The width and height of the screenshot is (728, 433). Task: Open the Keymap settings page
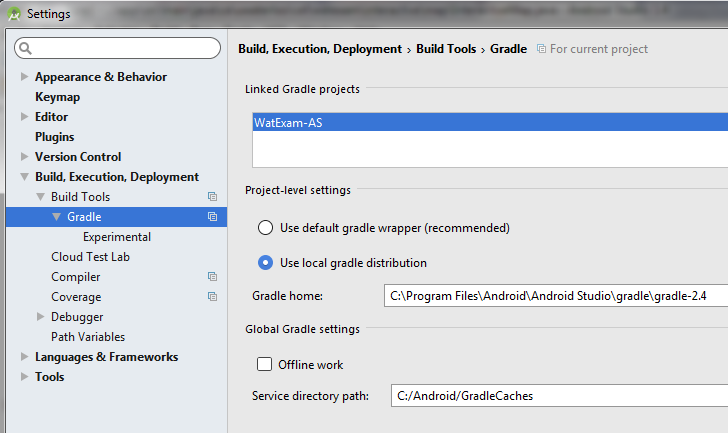tap(57, 97)
